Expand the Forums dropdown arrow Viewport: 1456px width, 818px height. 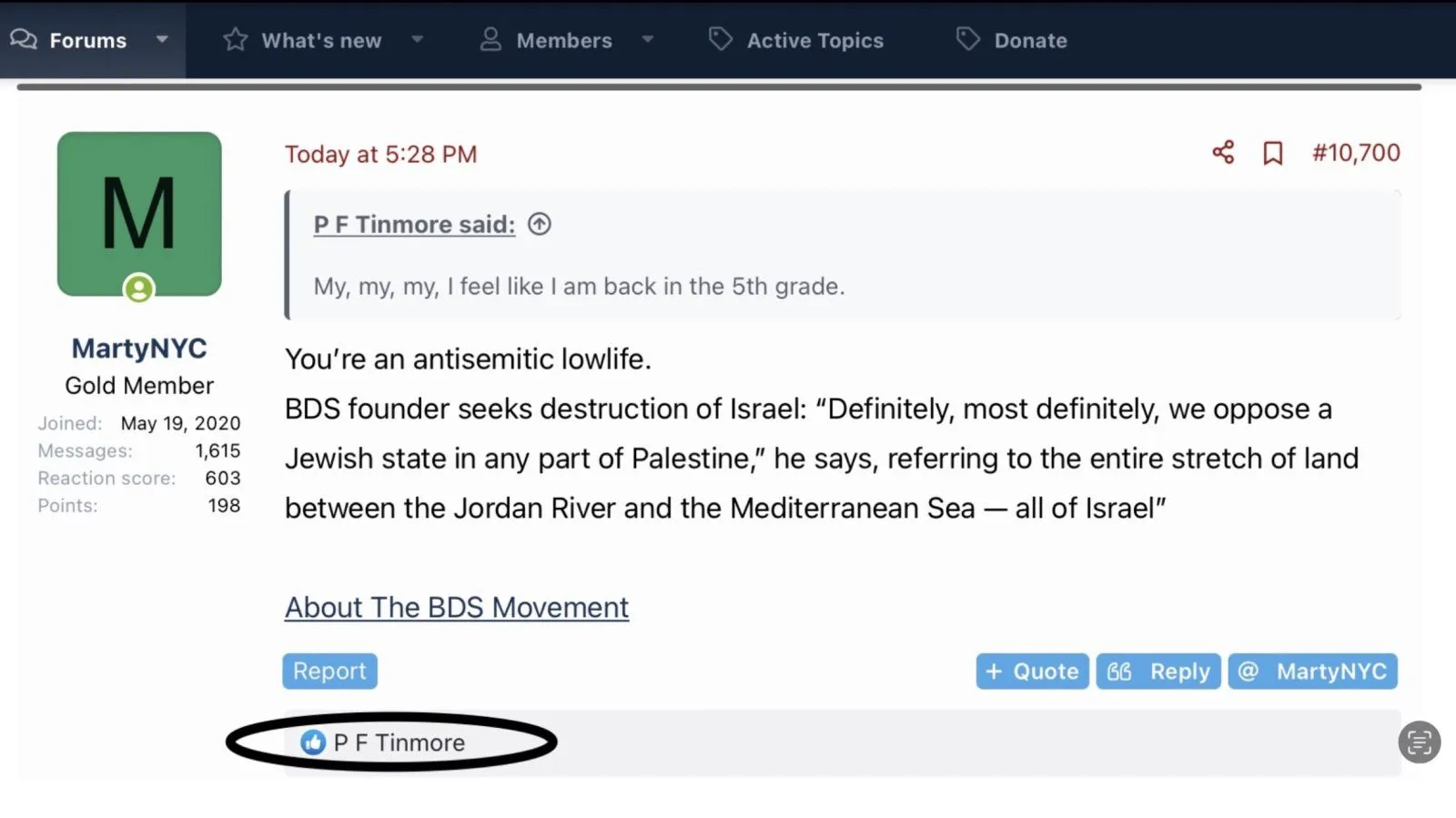(x=162, y=40)
